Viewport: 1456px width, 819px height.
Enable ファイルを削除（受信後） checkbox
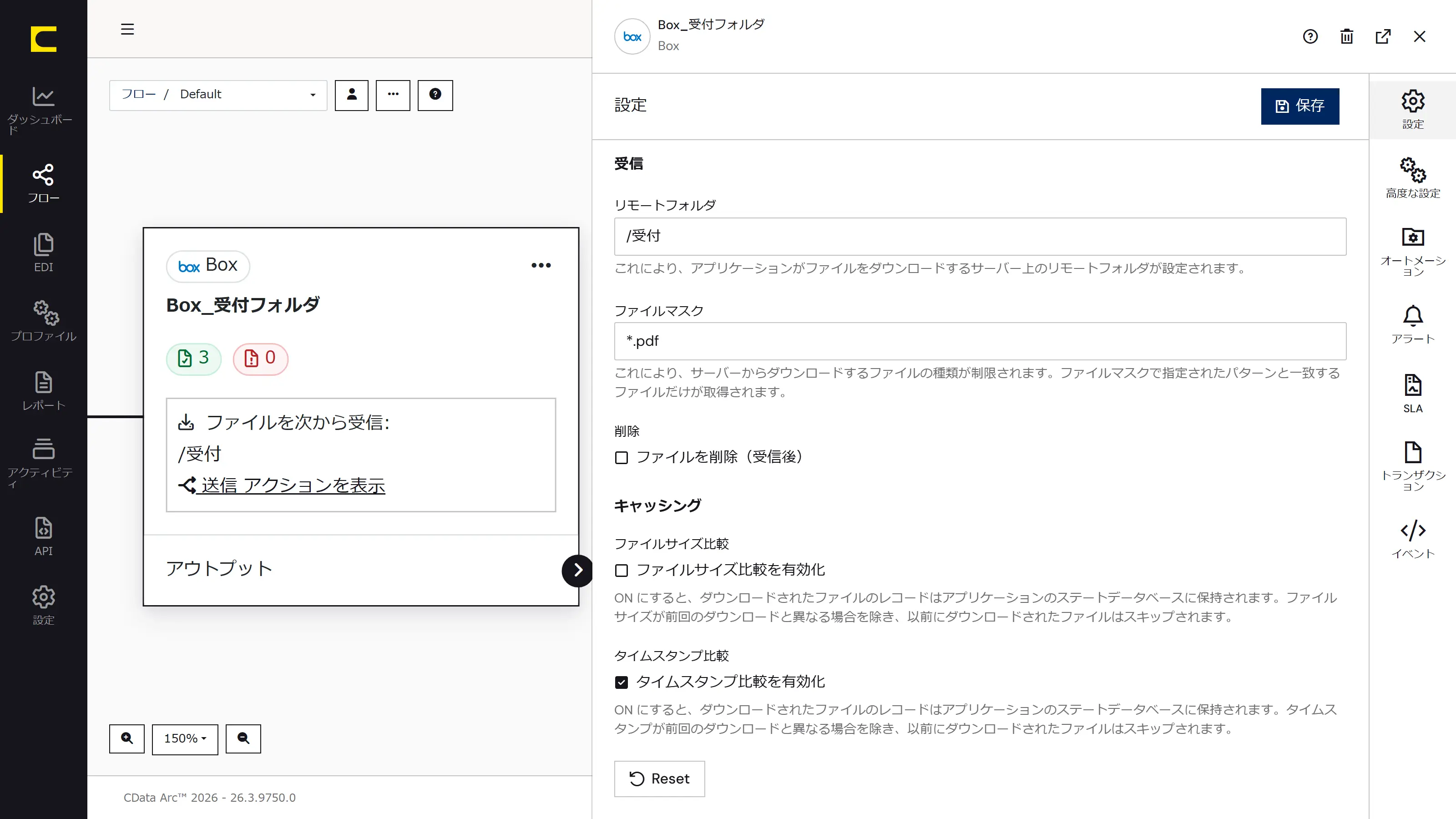[x=621, y=457]
